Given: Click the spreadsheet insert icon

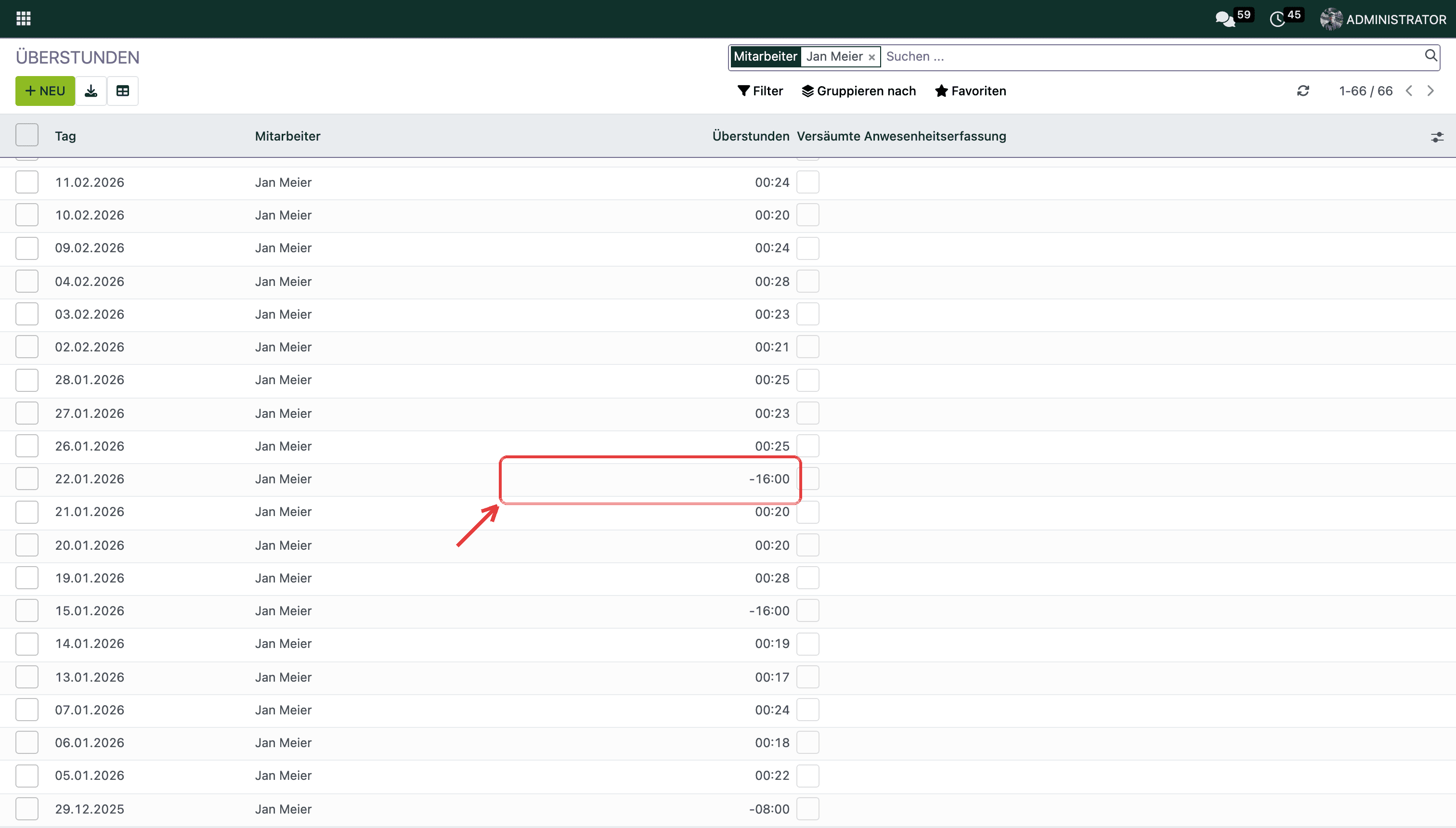Looking at the screenshot, I should [x=123, y=91].
